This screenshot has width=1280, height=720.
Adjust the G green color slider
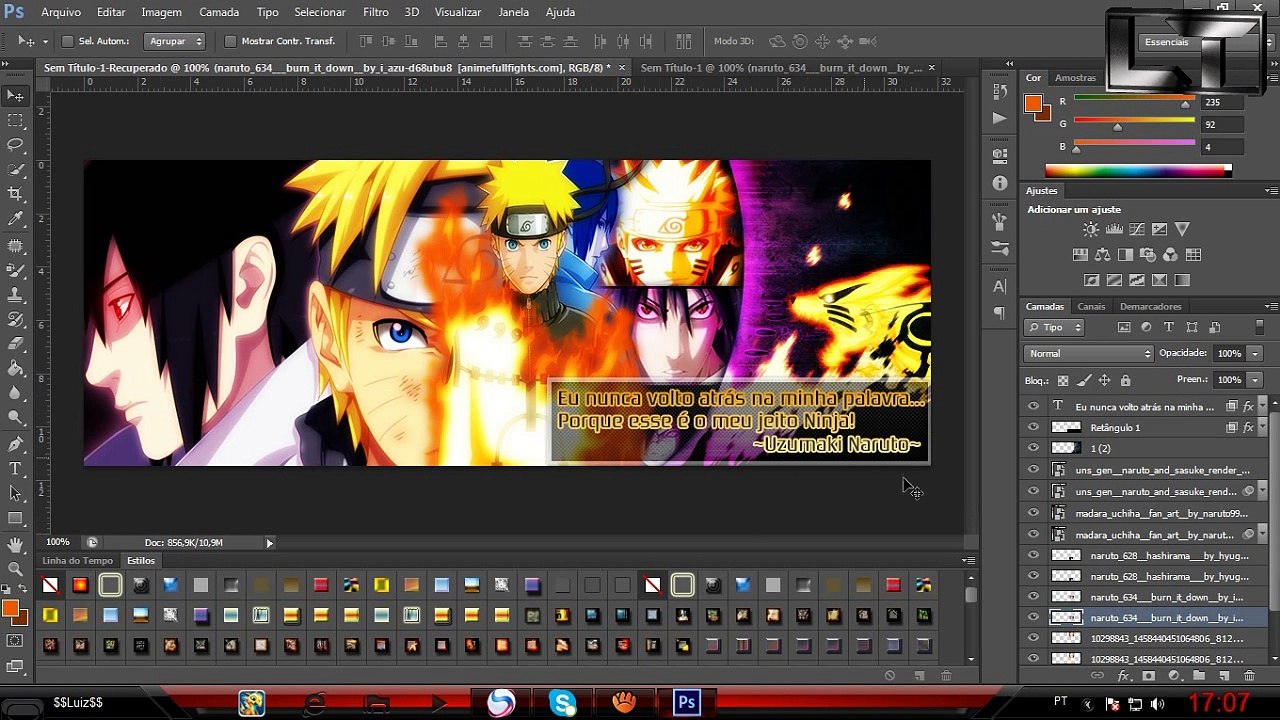(x=1117, y=127)
